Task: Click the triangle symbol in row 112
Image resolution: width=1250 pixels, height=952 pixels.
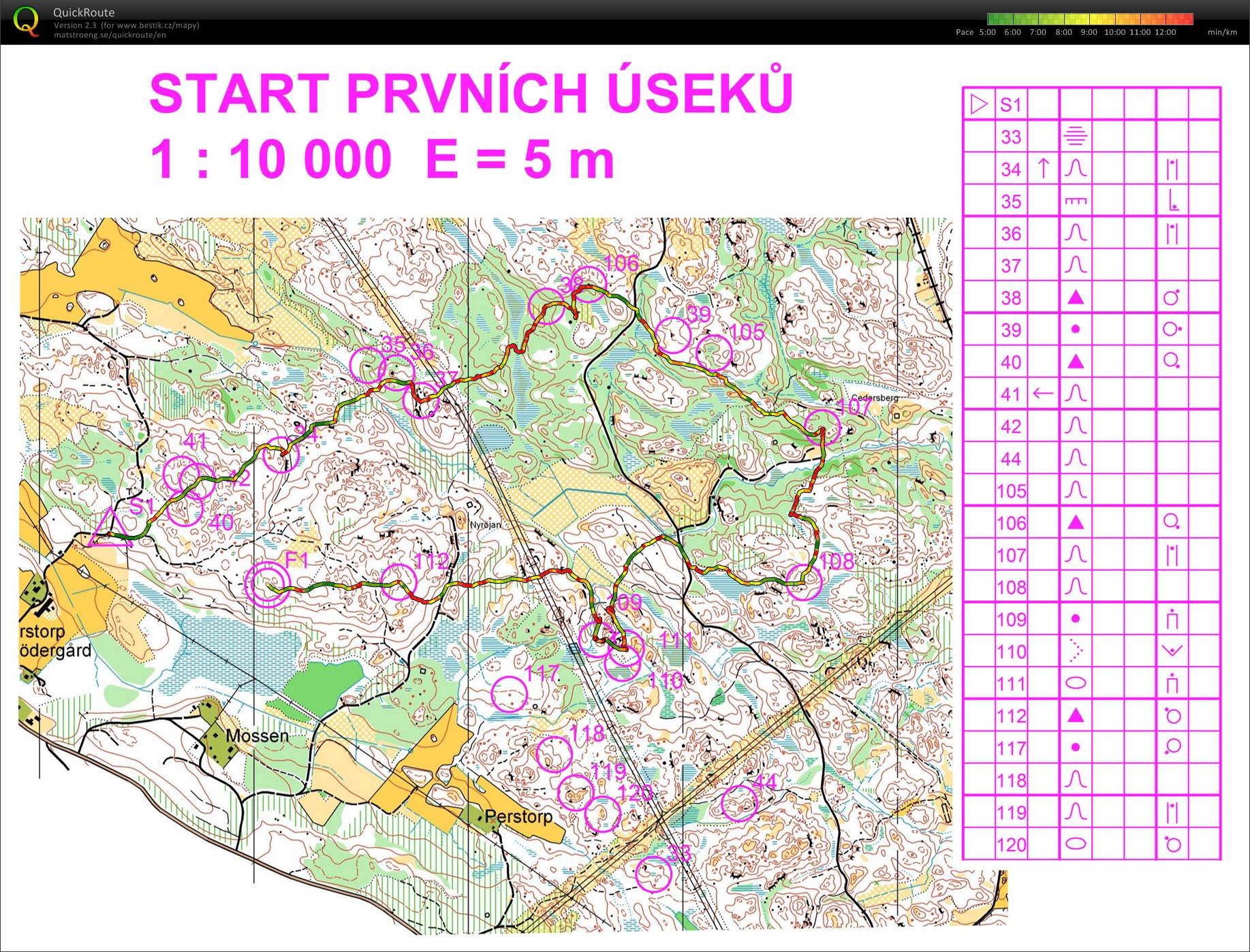Action: [x=1076, y=715]
